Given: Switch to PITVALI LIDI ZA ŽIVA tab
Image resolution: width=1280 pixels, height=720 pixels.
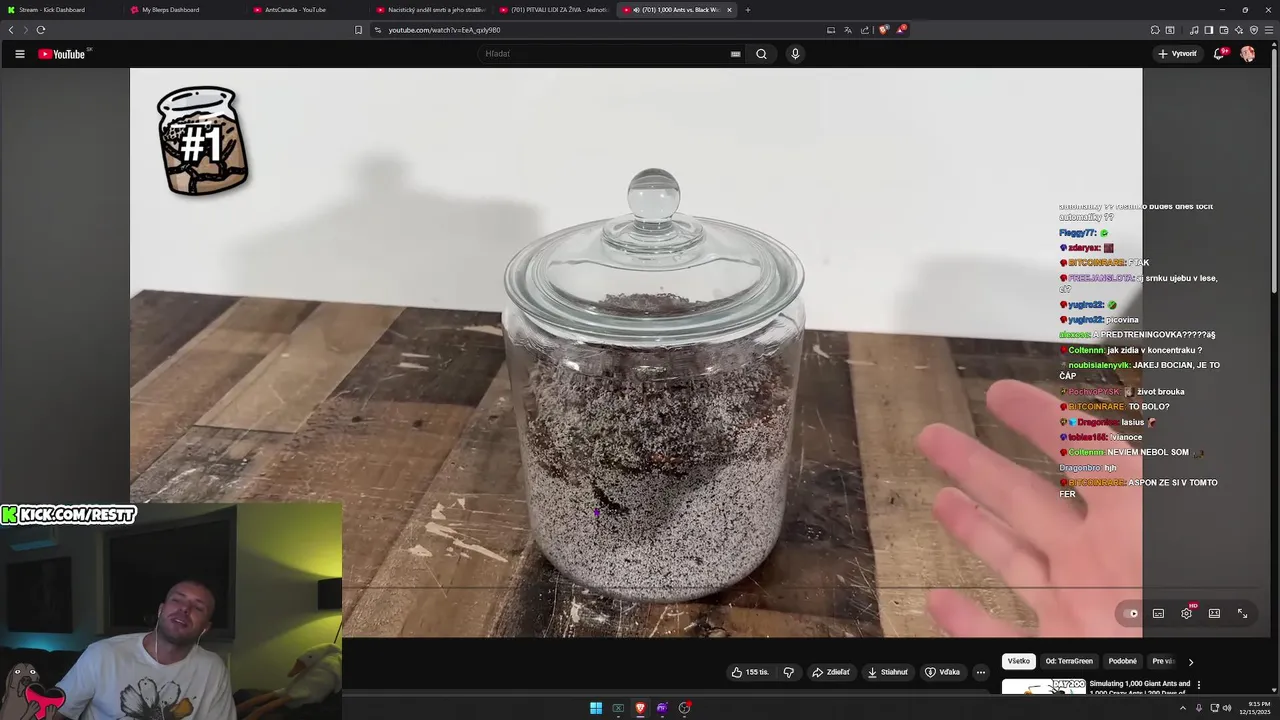Looking at the screenshot, I should pos(552,10).
